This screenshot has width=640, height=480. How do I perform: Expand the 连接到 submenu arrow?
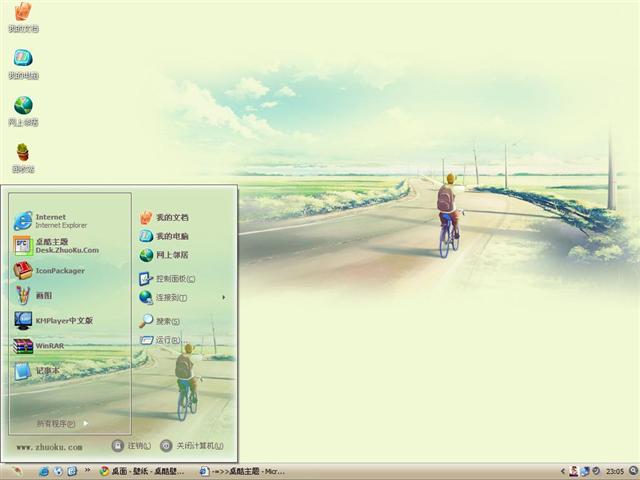pos(224,297)
